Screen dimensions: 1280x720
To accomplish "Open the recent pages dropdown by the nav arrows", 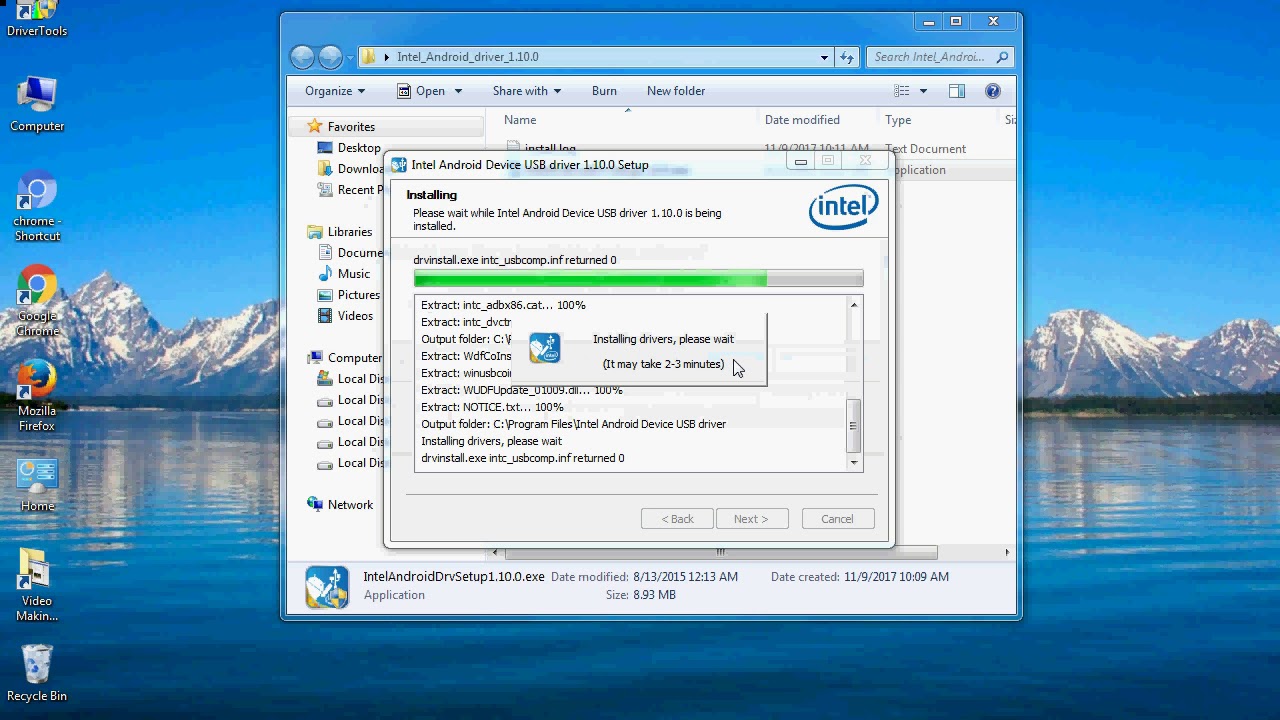I will pyautogui.click(x=350, y=58).
